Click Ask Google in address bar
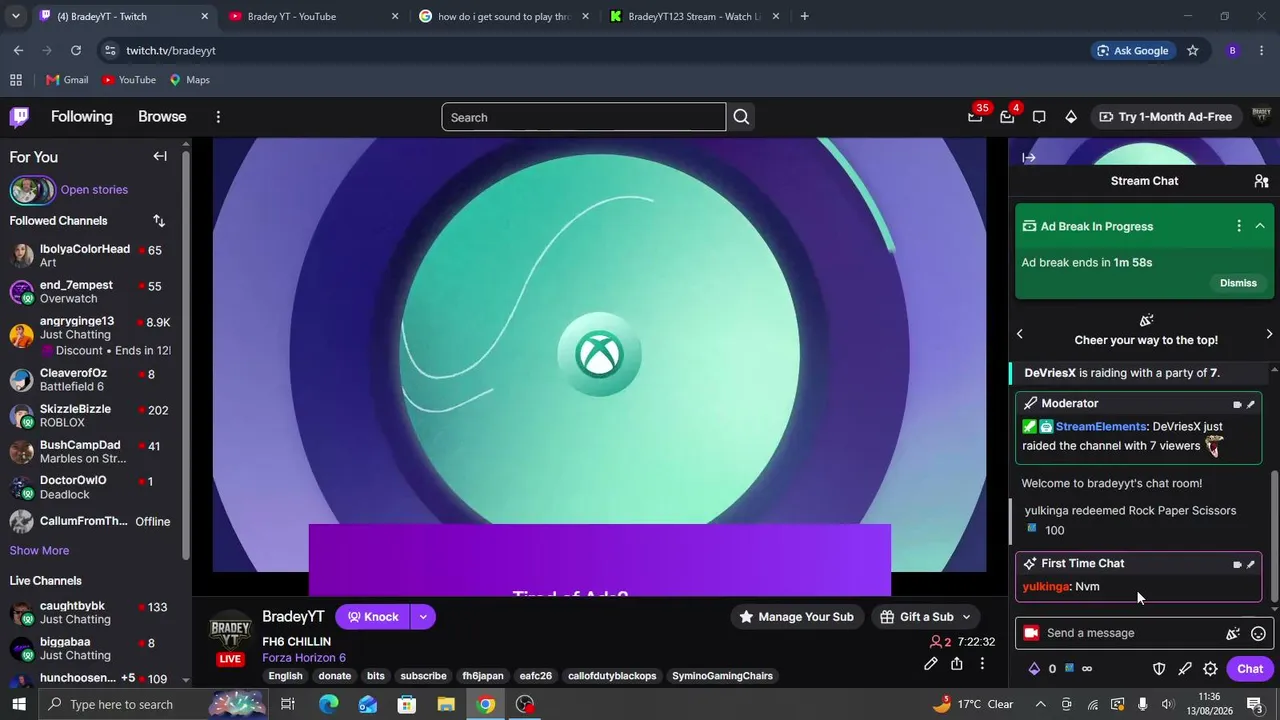Screen dimensions: 1280x720 (x=1132, y=50)
